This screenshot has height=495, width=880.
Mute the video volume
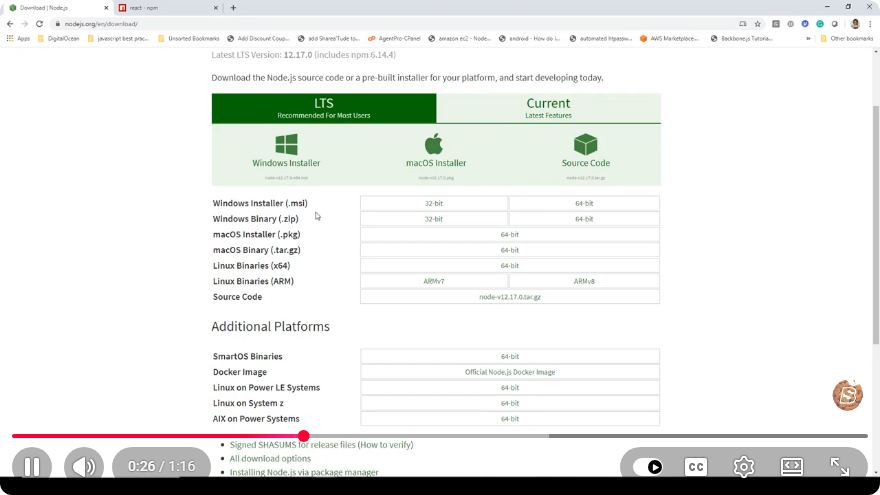point(84,466)
